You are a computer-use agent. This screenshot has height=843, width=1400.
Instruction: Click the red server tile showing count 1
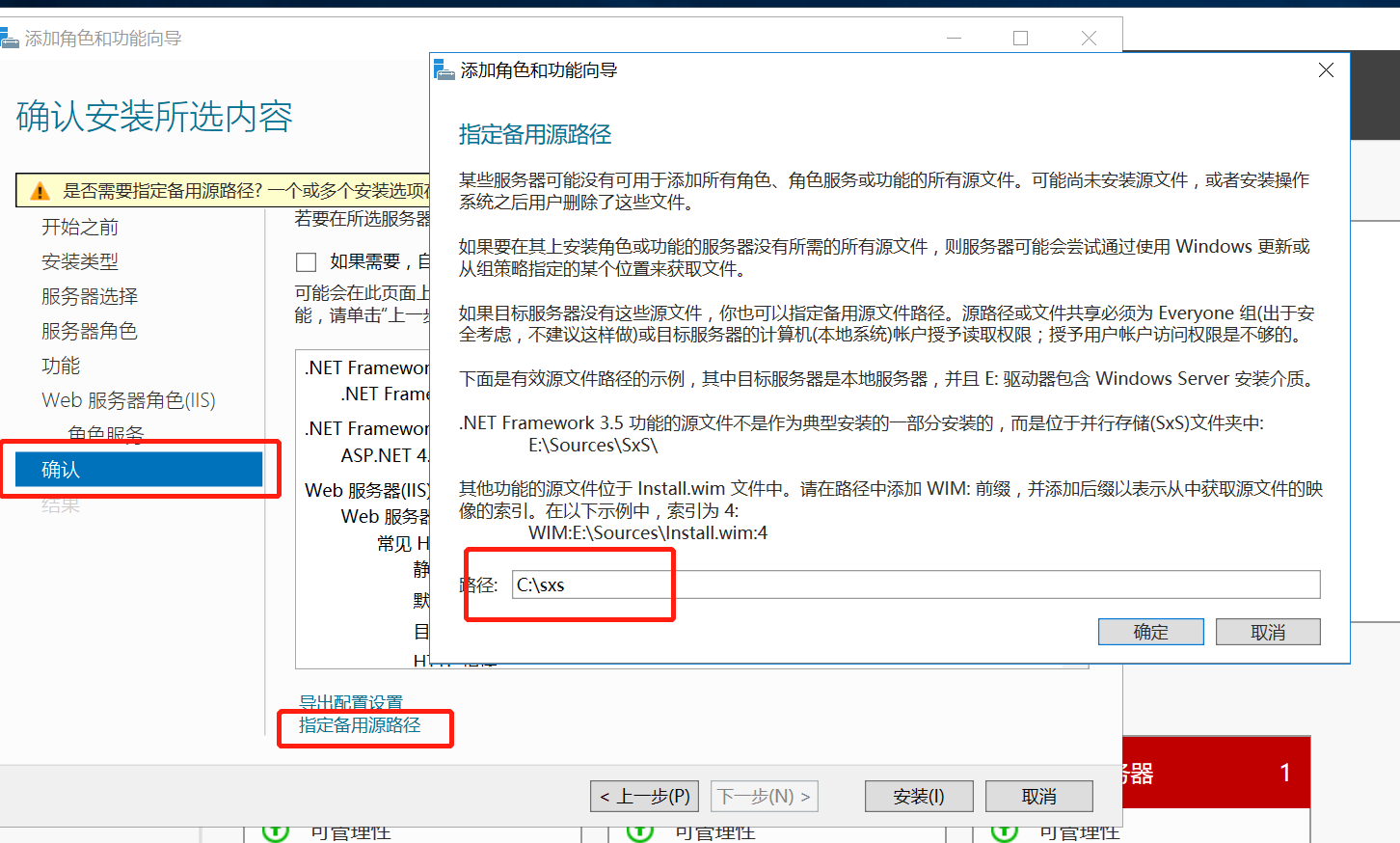point(1215,772)
